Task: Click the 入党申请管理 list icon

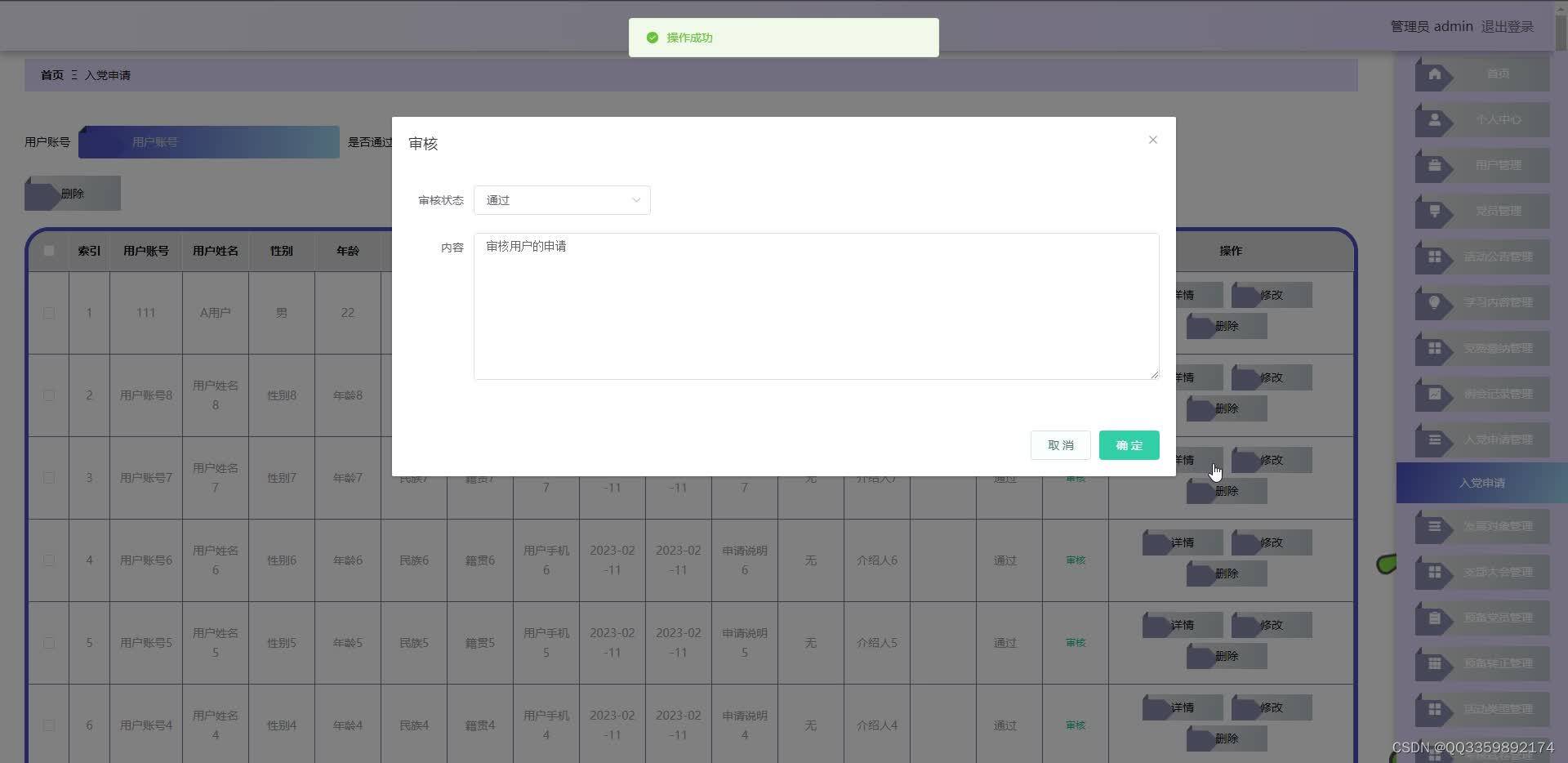Action: pyautogui.click(x=1434, y=440)
